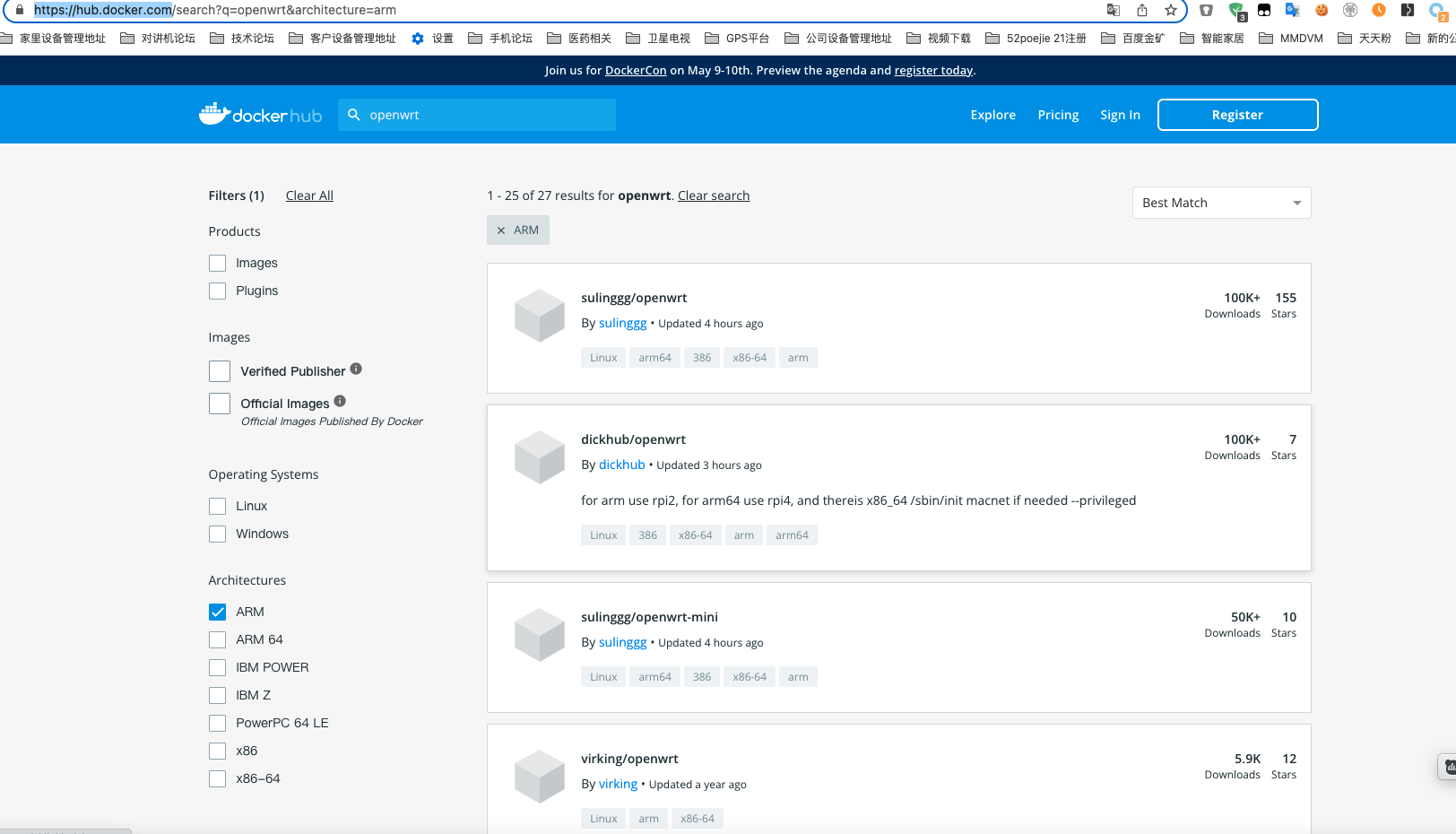1456x834 pixels.
Task: Click the register today banner link
Action: point(933,70)
